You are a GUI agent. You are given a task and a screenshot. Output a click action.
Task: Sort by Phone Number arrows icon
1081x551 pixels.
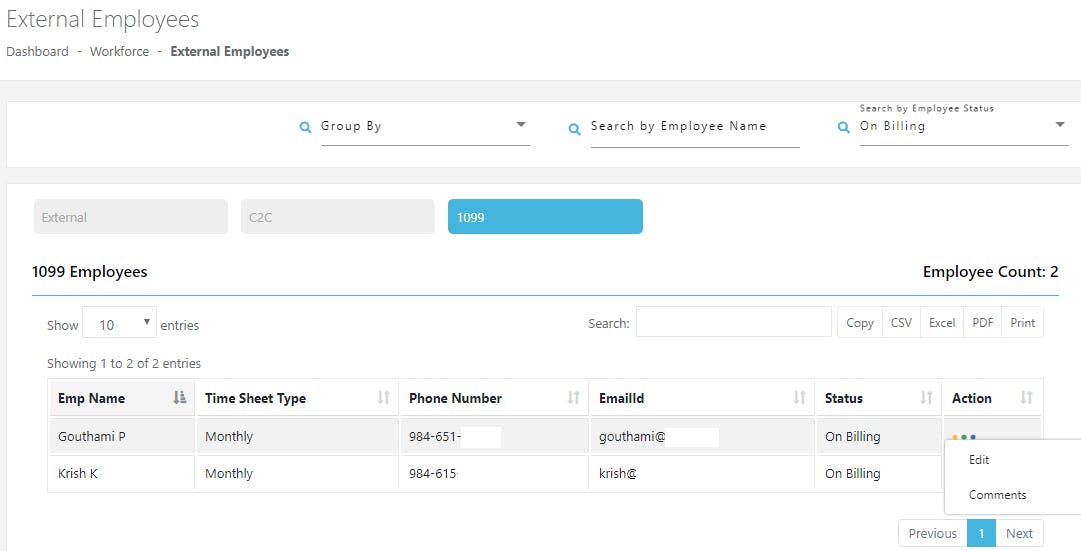tap(573, 398)
